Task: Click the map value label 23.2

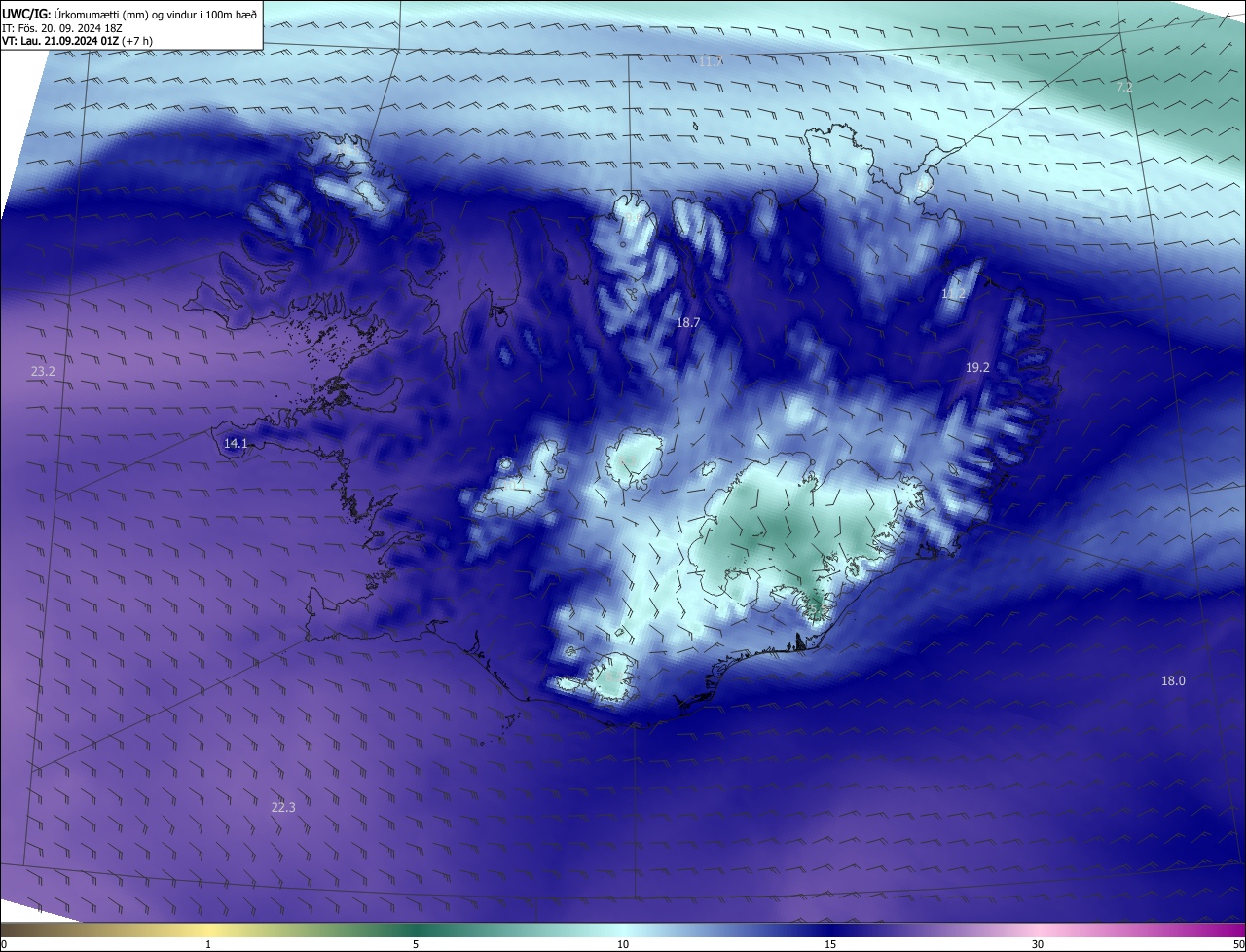Action: (x=43, y=371)
